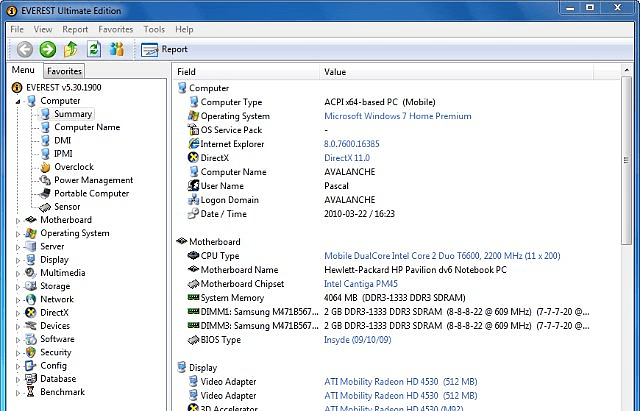The width and height of the screenshot is (640, 411).
Task: Expand the Motherboard tree node
Action: tap(17, 220)
